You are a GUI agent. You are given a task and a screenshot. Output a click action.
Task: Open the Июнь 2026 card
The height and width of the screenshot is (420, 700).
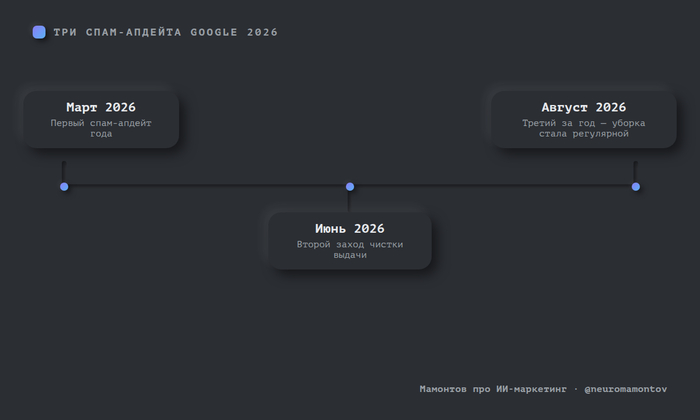coord(350,241)
